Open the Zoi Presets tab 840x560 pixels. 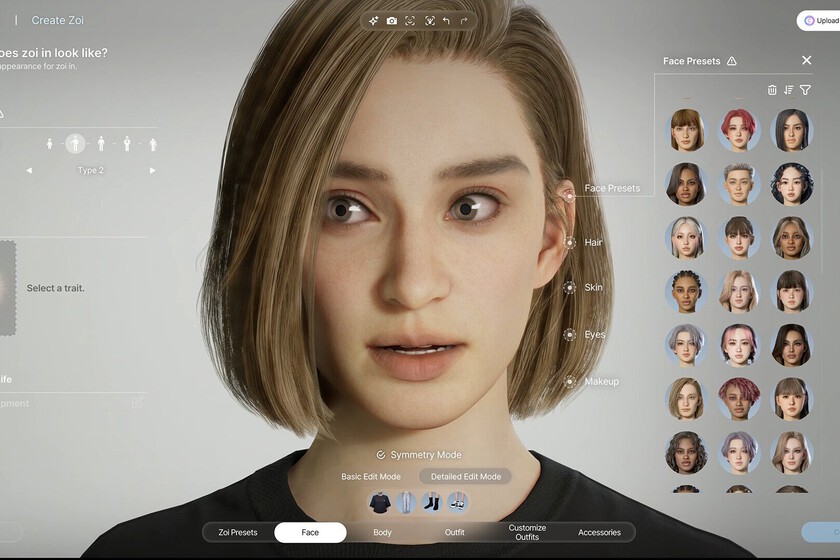coord(238,532)
